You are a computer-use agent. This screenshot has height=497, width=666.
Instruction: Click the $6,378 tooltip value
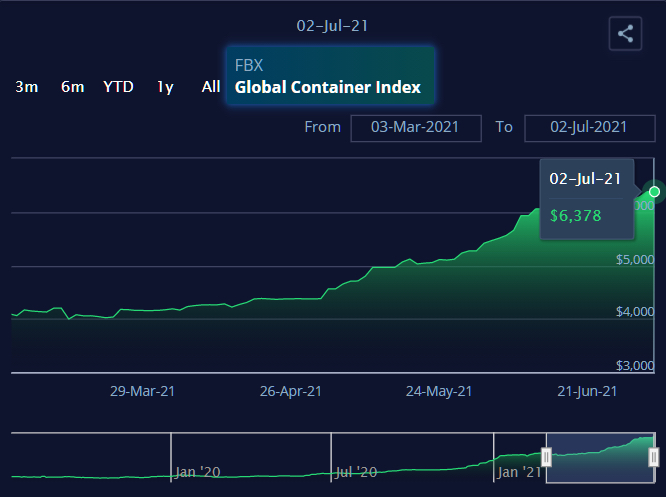tap(575, 215)
